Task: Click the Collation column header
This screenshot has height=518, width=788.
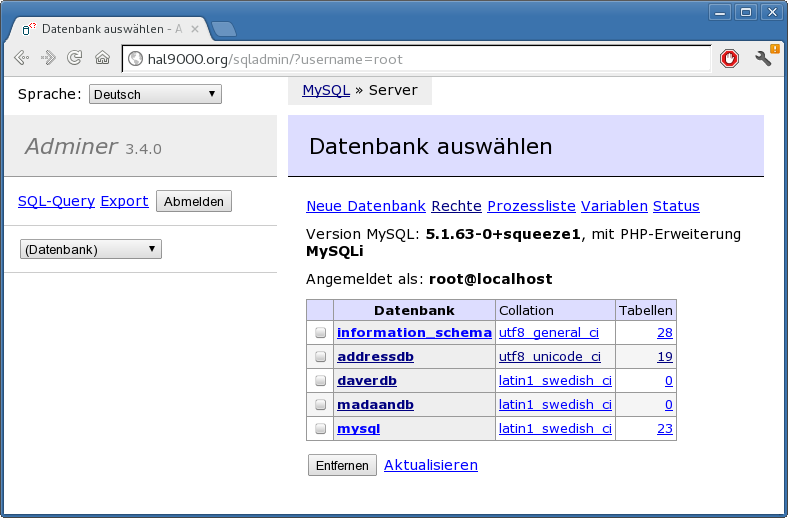Action: point(555,310)
